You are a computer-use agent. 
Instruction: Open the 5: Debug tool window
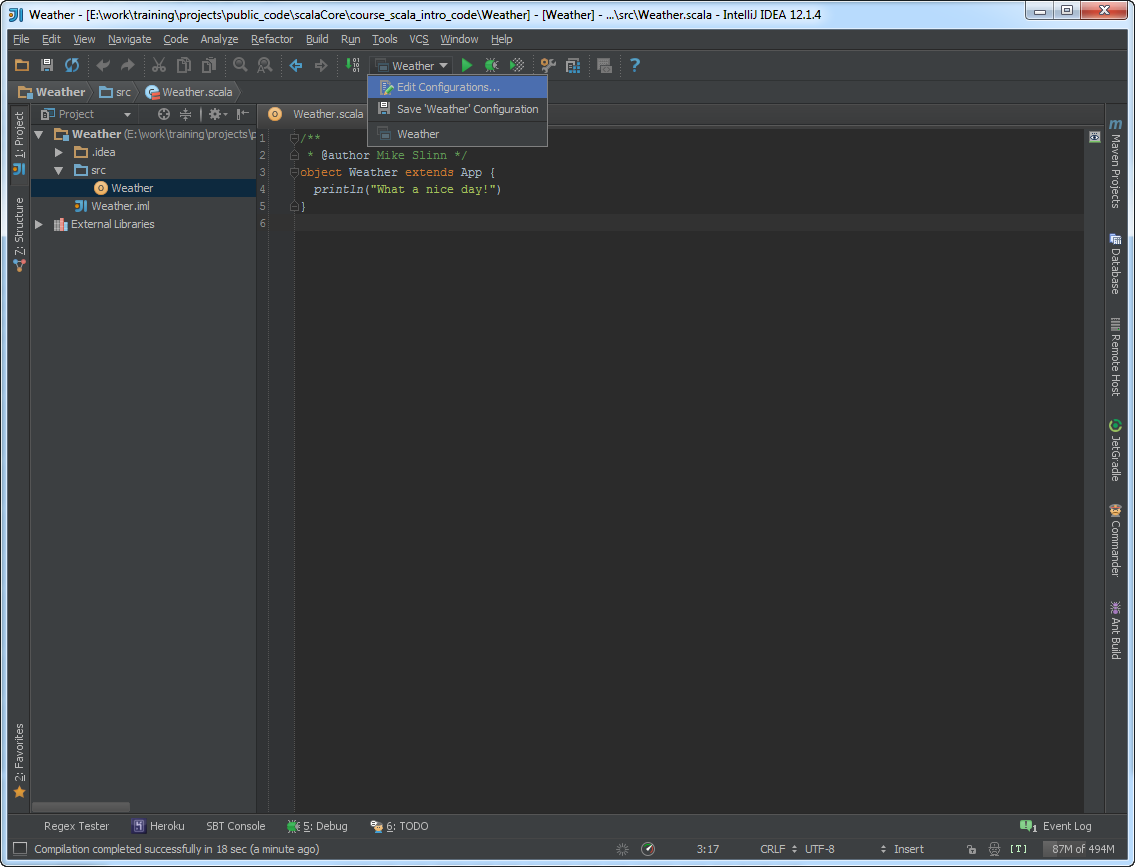coord(317,826)
